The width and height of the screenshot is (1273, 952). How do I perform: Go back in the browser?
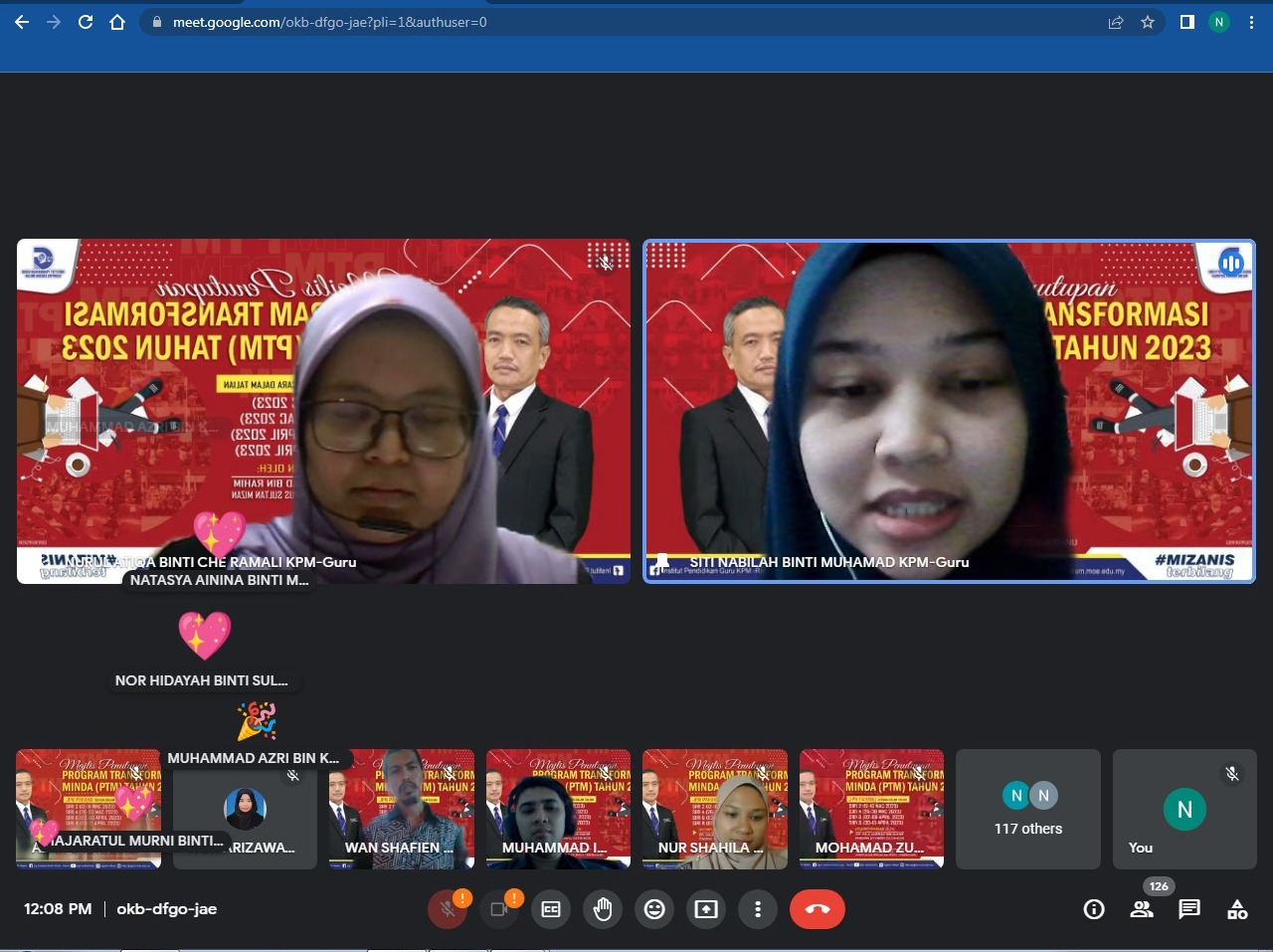coord(22,22)
